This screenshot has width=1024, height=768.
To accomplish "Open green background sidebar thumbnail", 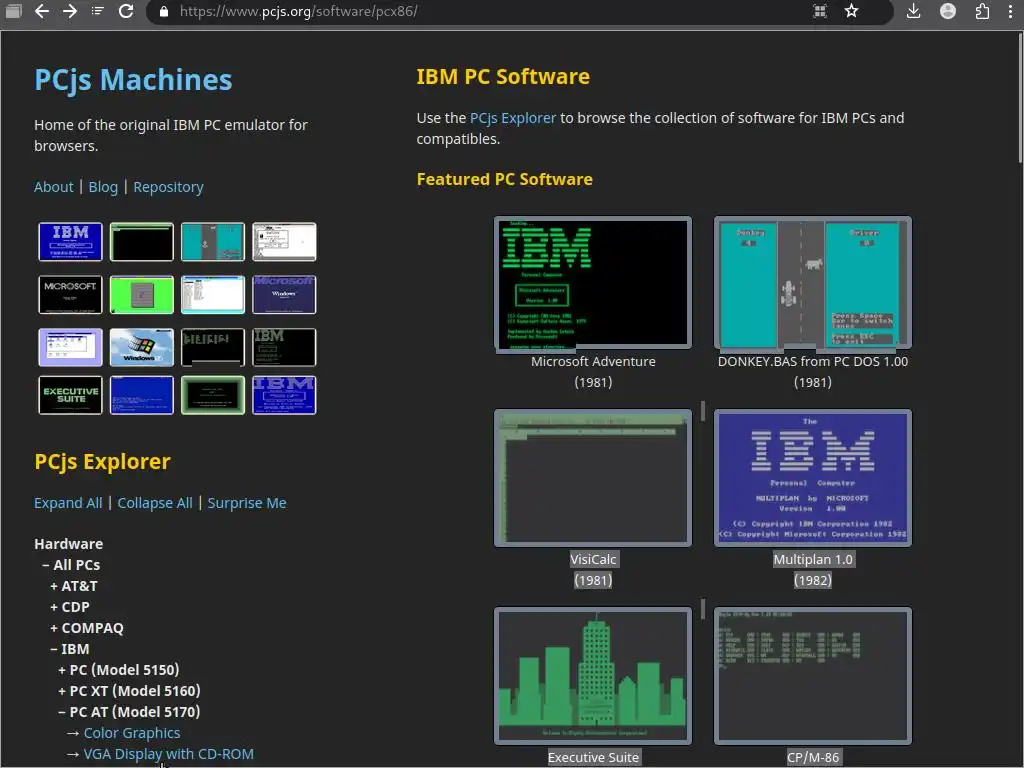I will (142, 295).
